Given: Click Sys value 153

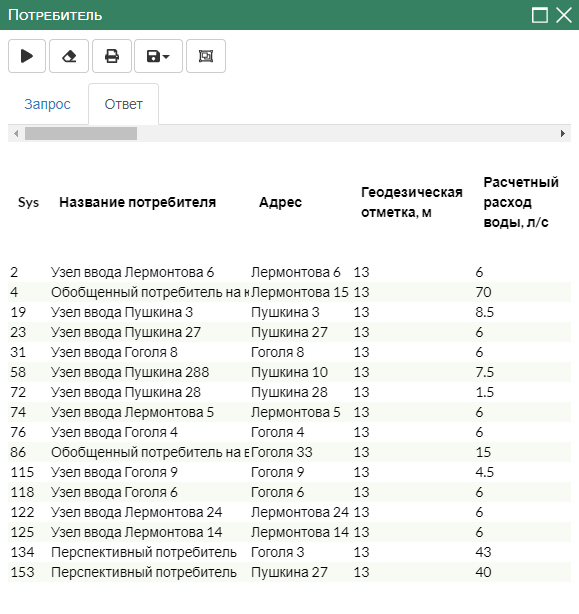Looking at the screenshot, I should (22, 572).
